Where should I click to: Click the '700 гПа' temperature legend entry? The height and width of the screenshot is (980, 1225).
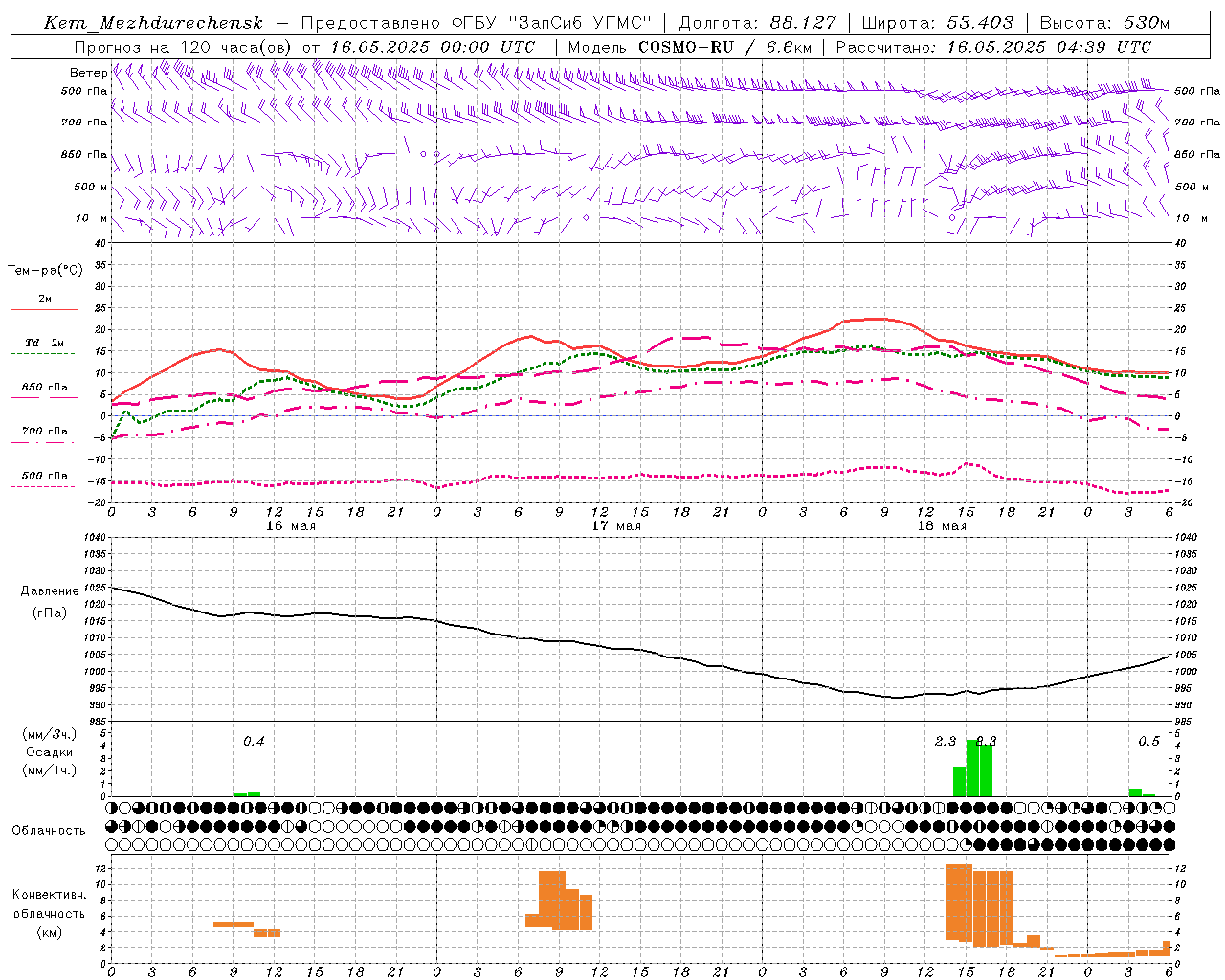[45, 431]
